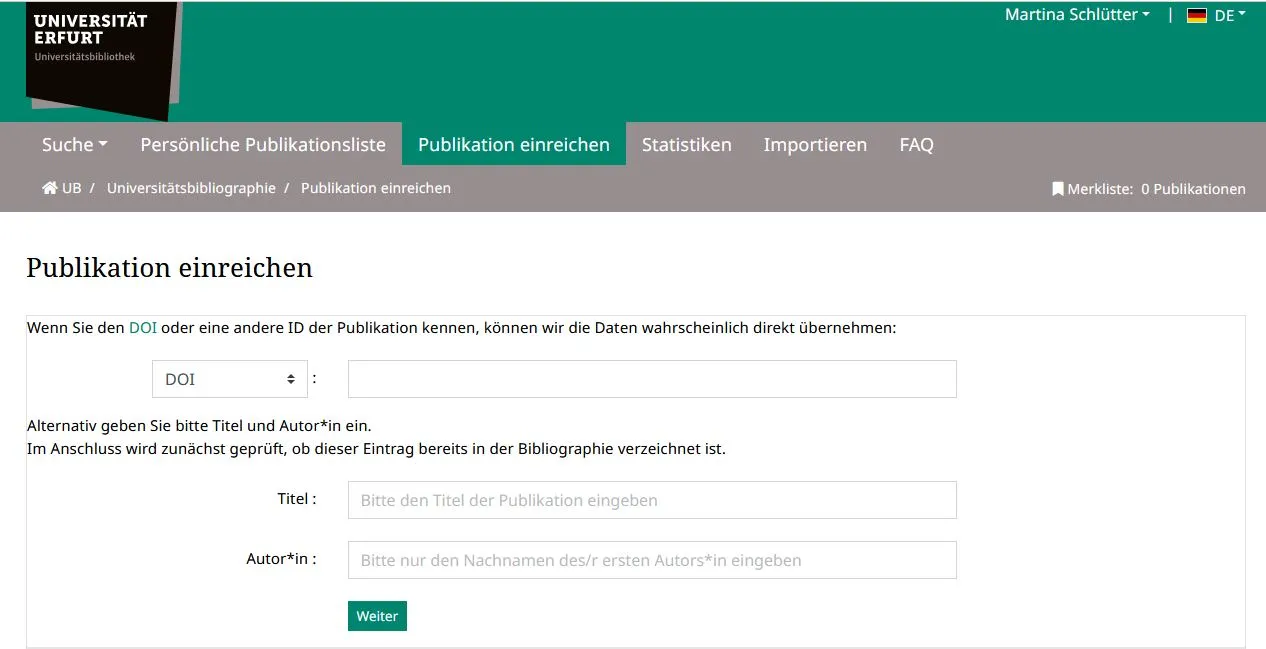
Task: Click the home icon in breadcrumb
Action: point(49,188)
